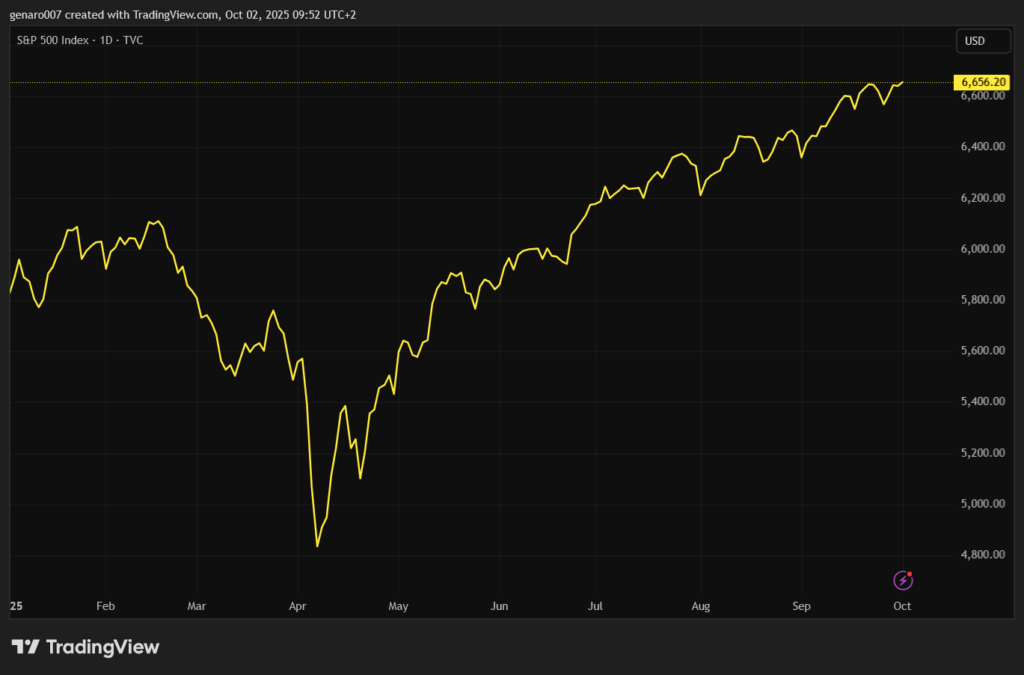The width and height of the screenshot is (1024, 675).
Task: Select the Apr label on the time axis
Action: click(x=298, y=606)
